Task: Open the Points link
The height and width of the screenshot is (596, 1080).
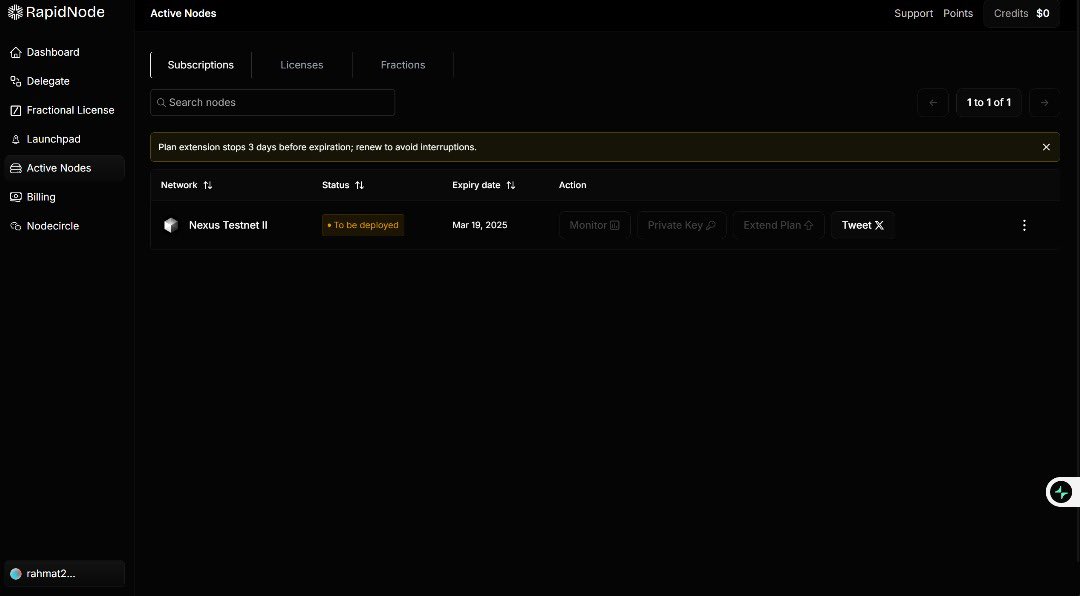Action: click(958, 14)
